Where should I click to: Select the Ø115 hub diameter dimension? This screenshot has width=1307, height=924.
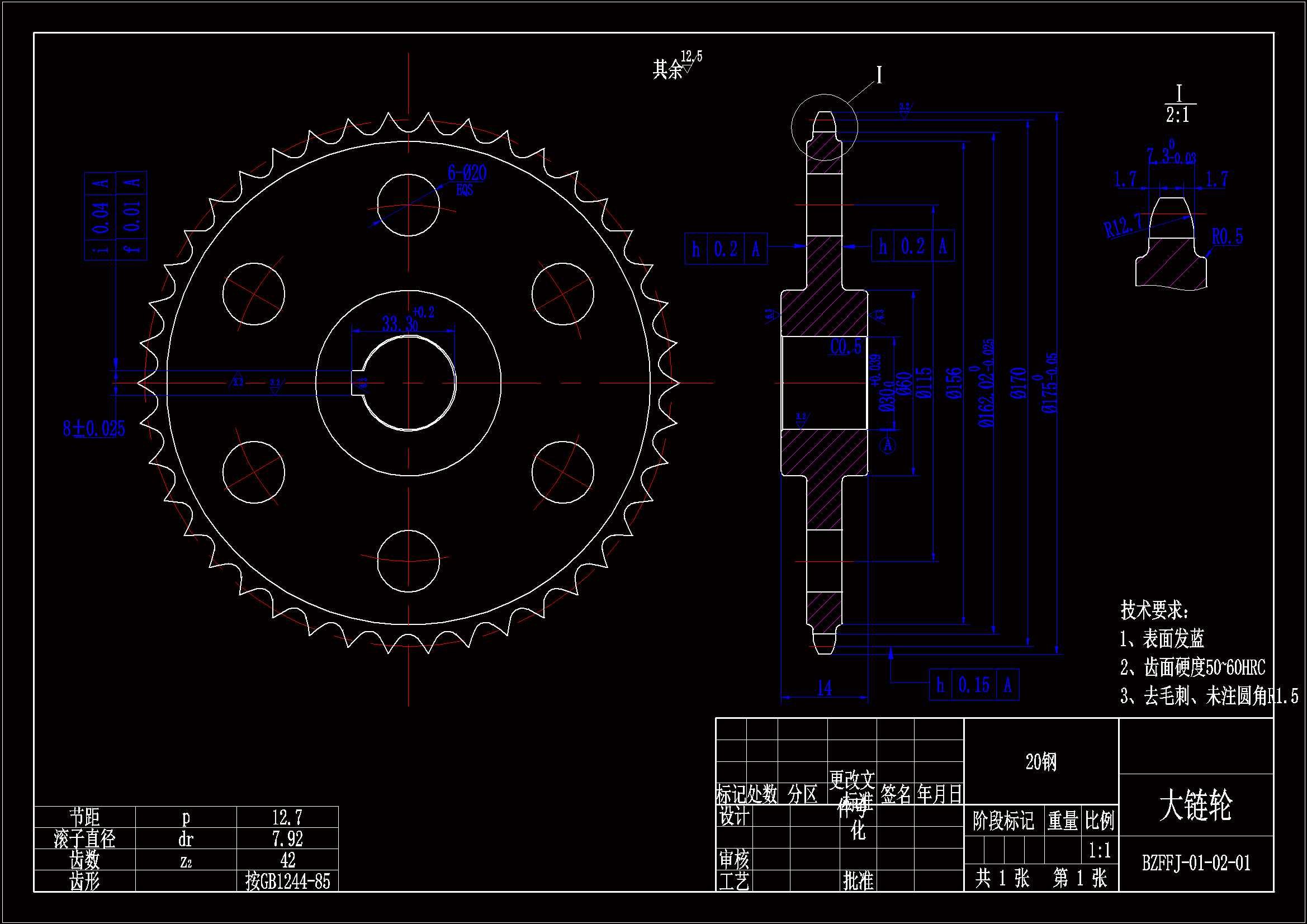[x=924, y=383]
